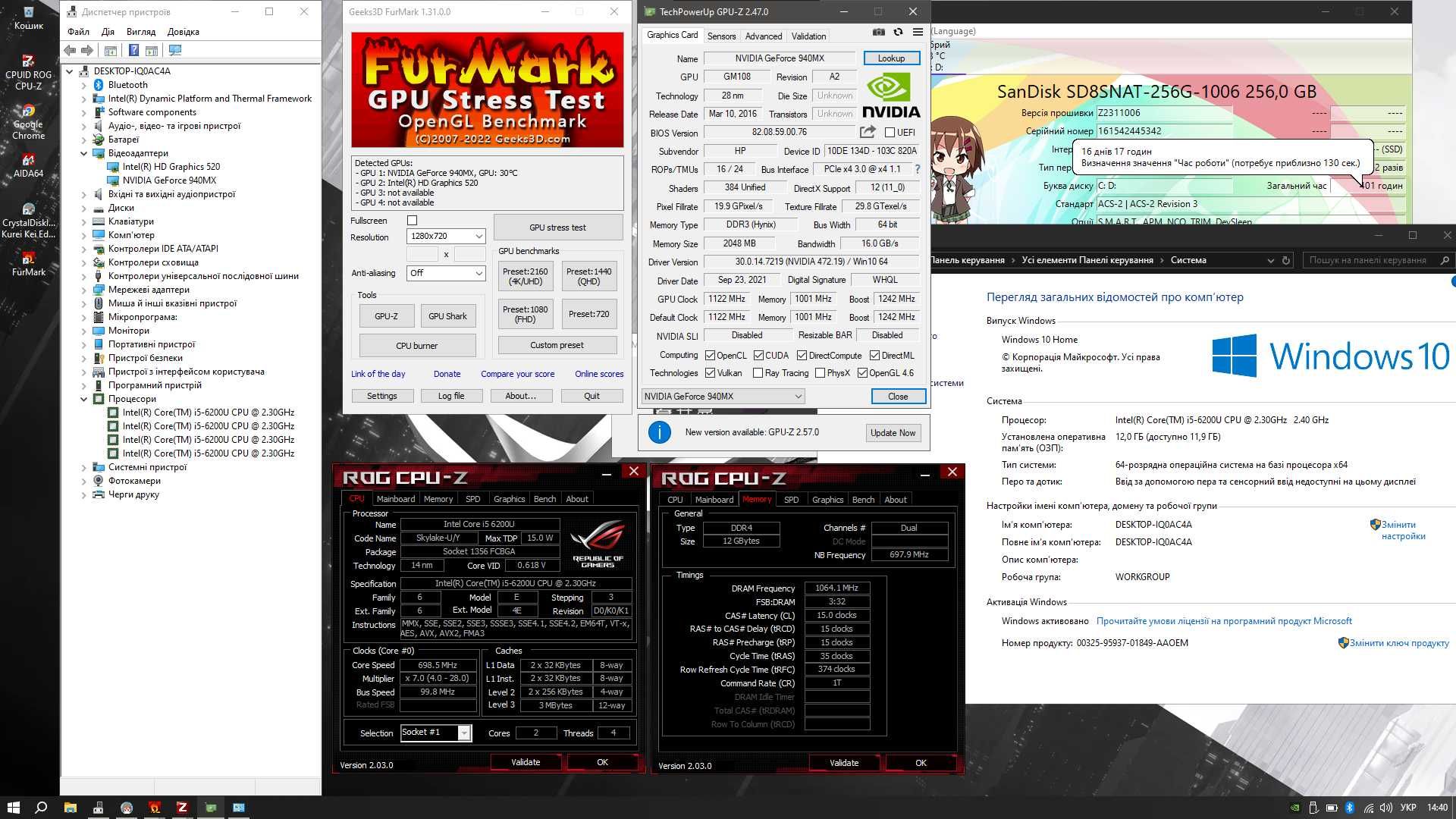
Task: Switch to the GPU-Z Advanced tab
Action: (763, 36)
